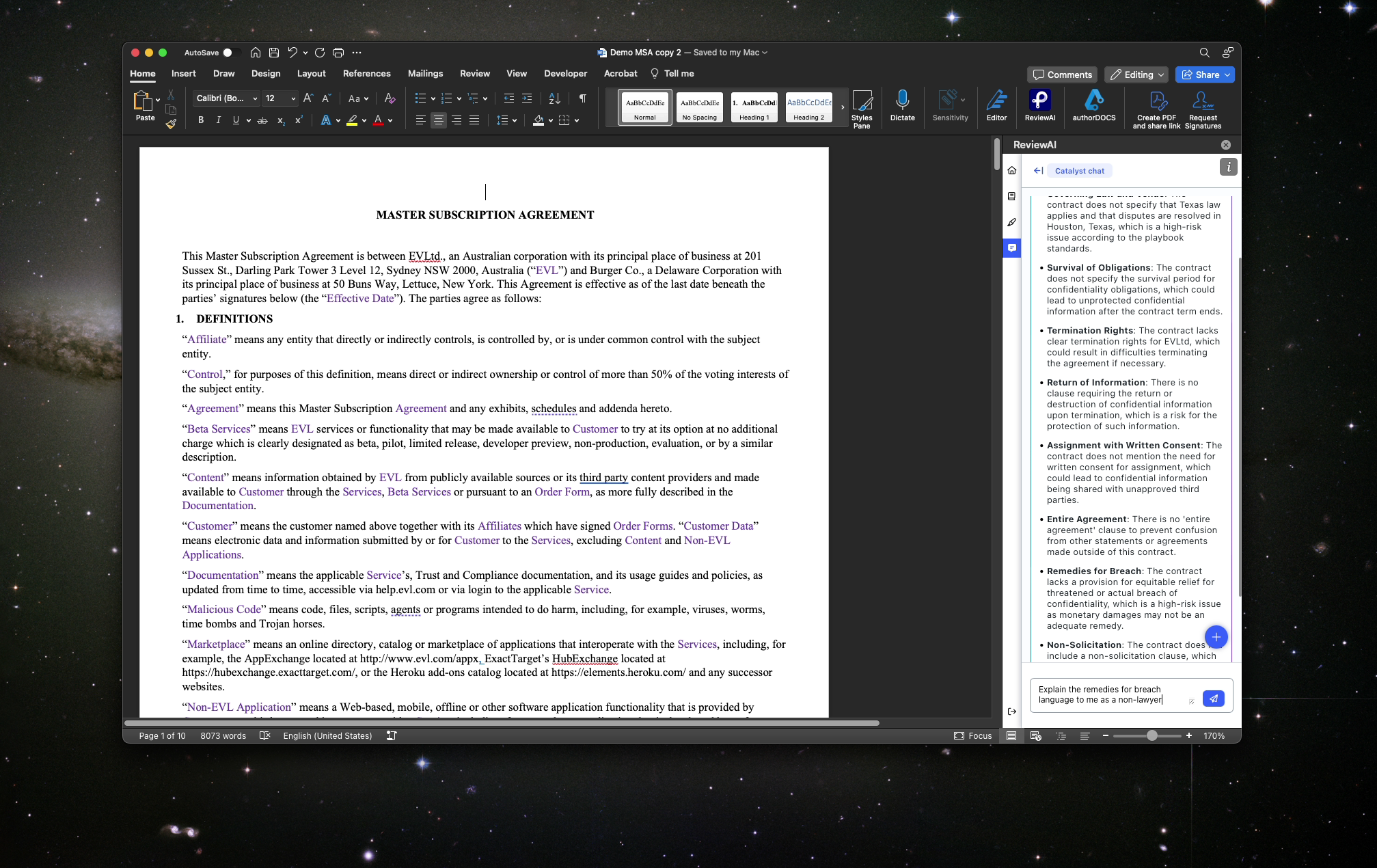Go back from Catalyst chat
The height and width of the screenshot is (868, 1377).
[x=1038, y=171]
